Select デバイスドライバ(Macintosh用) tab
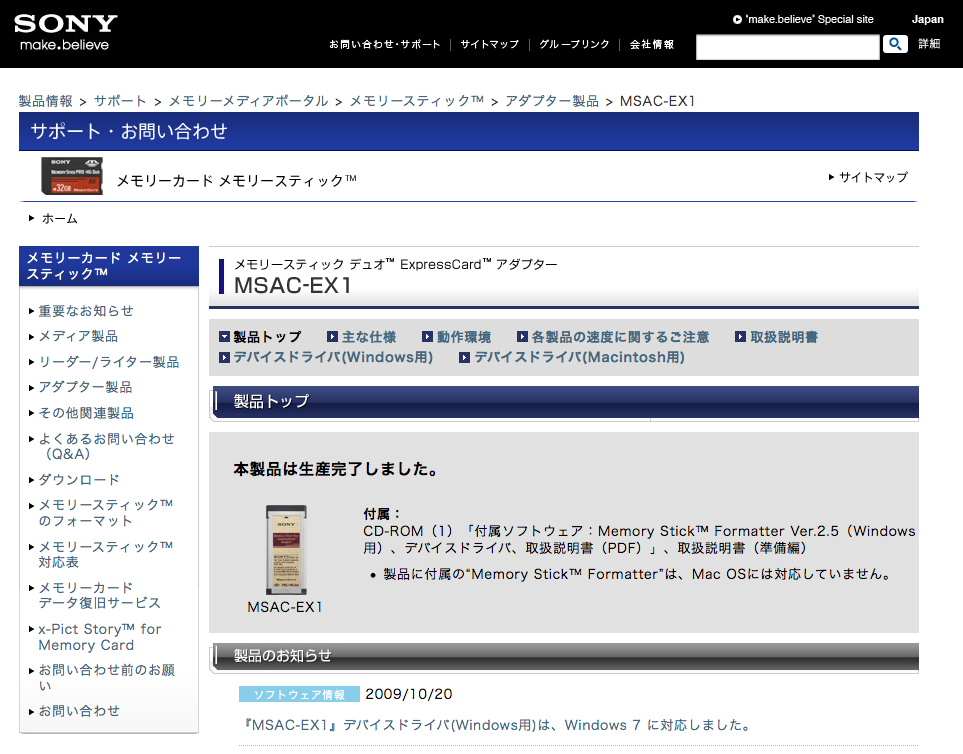Viewport: 963px width, 754px height. (579, 357)
